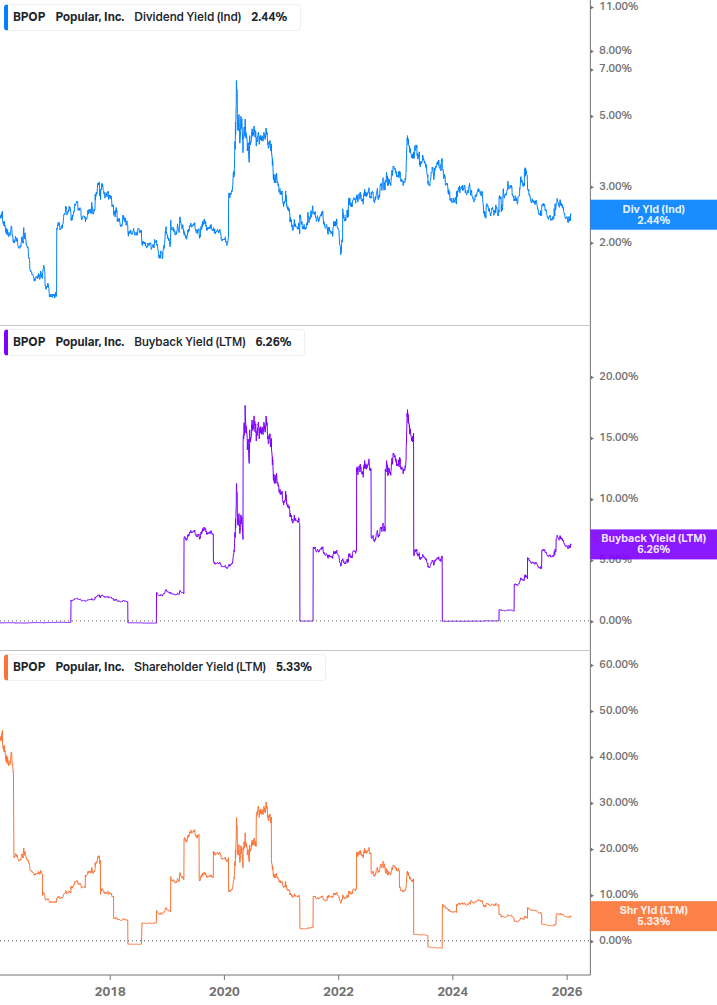The height and width of the screenshot is (1005, 717).
Task: Click the 40.00% shareholder yield axis label
Action: pyautogui.click(x=618, y=756)
